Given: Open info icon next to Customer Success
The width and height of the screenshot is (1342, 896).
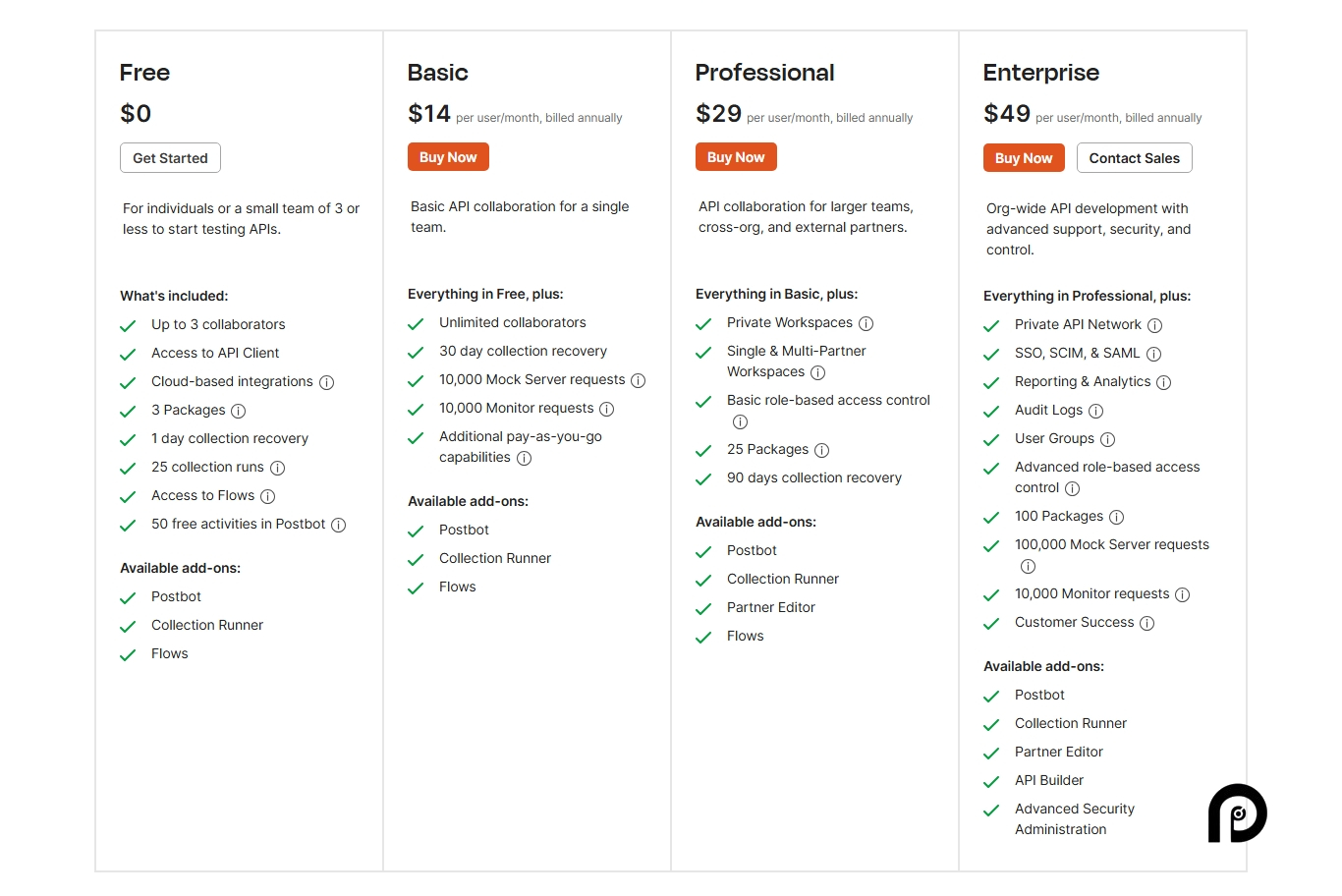Looking at the screenshot, I should pyautogui.click(x=1146, y=623).
